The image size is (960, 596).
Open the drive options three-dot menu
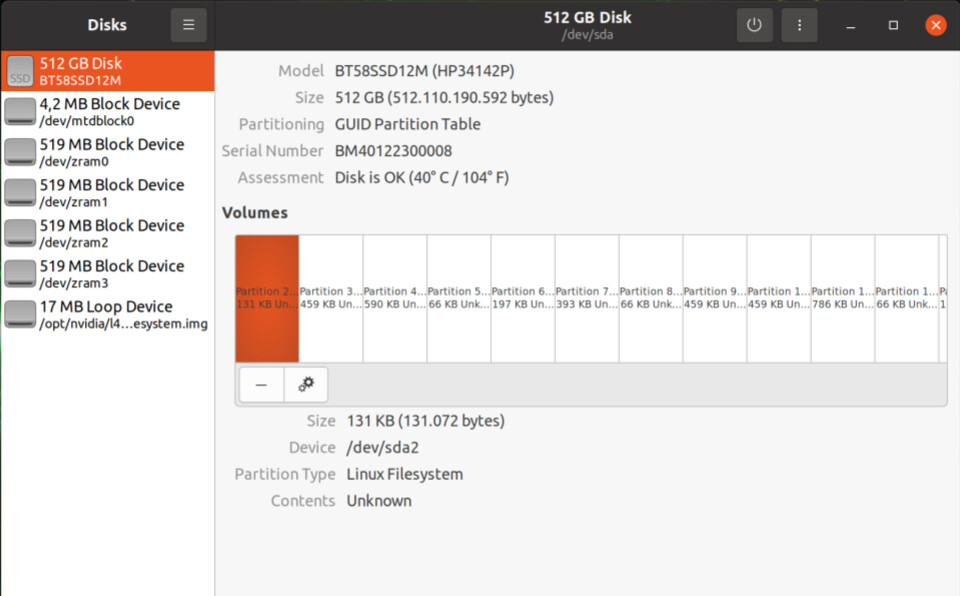pyautogui.click(x=799, y=24)
